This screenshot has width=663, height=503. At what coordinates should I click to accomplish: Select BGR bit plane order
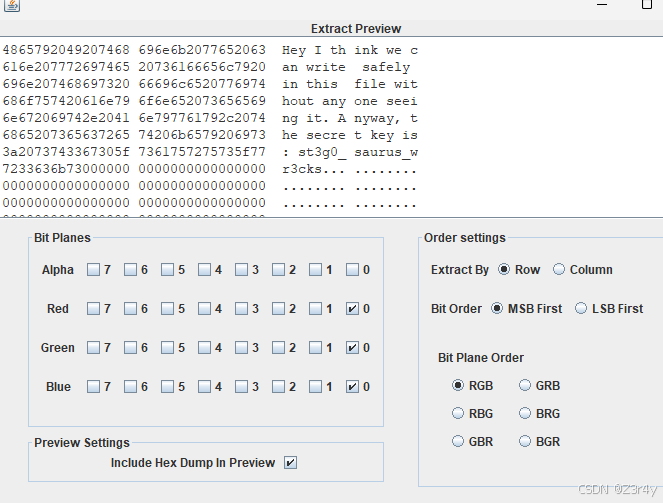click(x=525, y=441)
